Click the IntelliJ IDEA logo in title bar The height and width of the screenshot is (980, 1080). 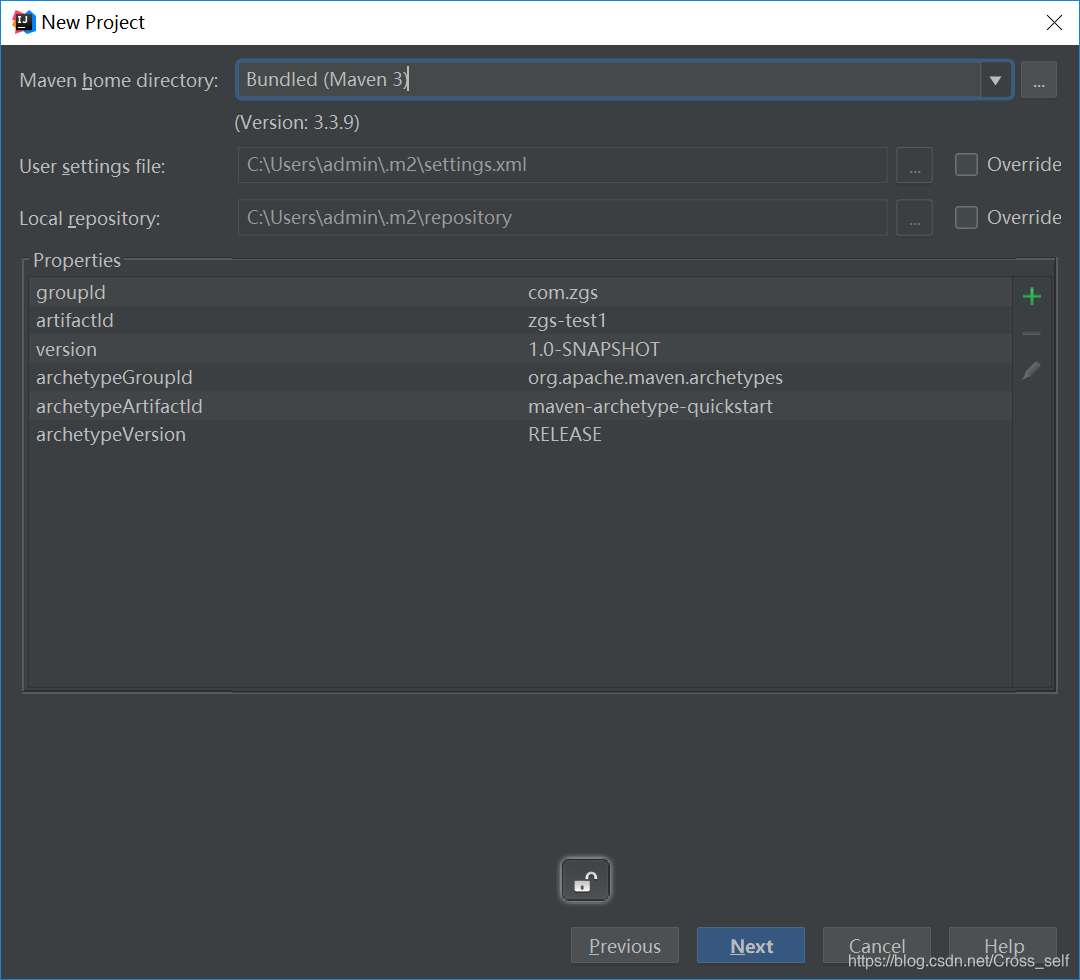click(23, 22)
